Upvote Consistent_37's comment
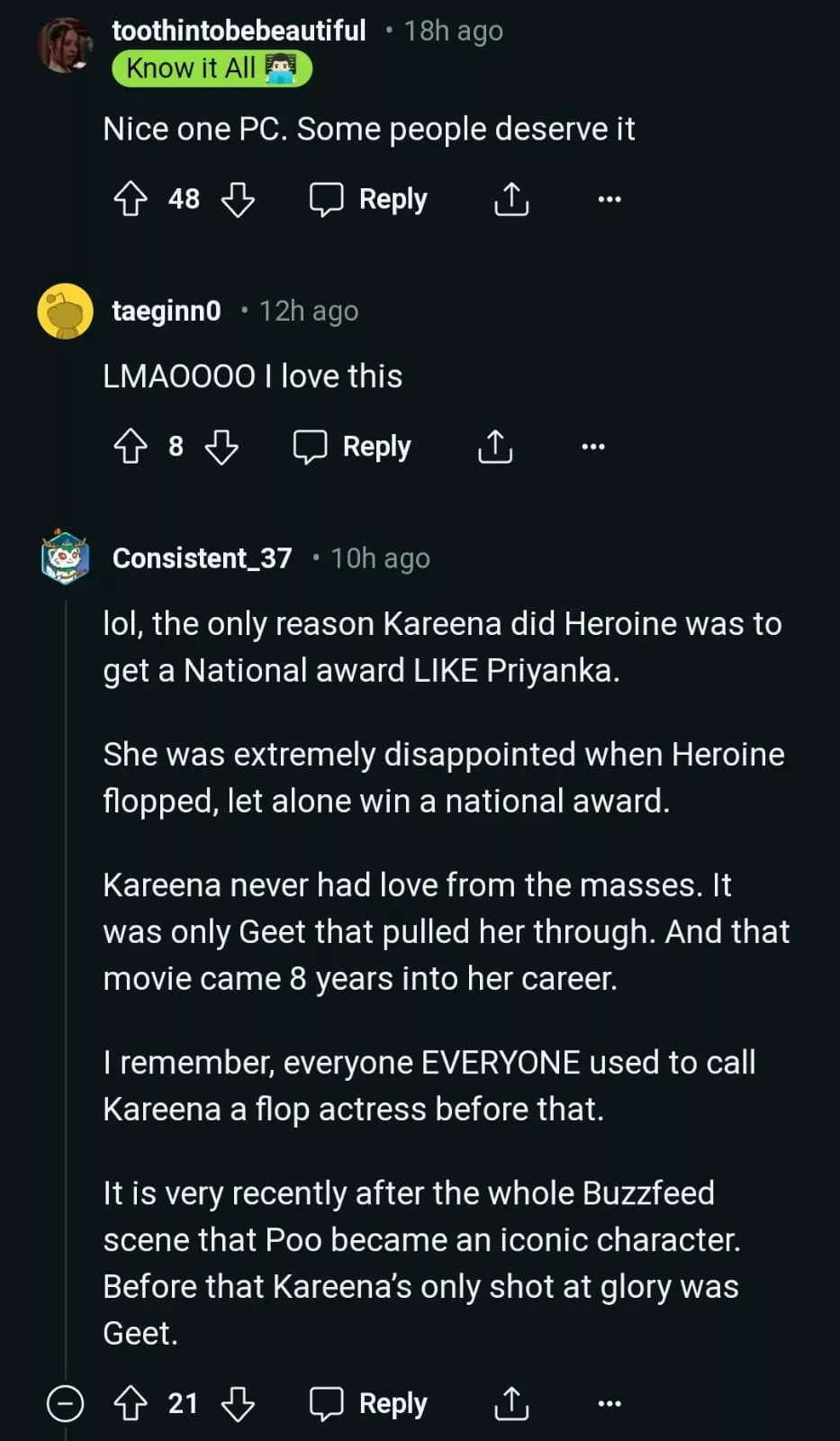840x1441 pixels. pos(131,1403)
